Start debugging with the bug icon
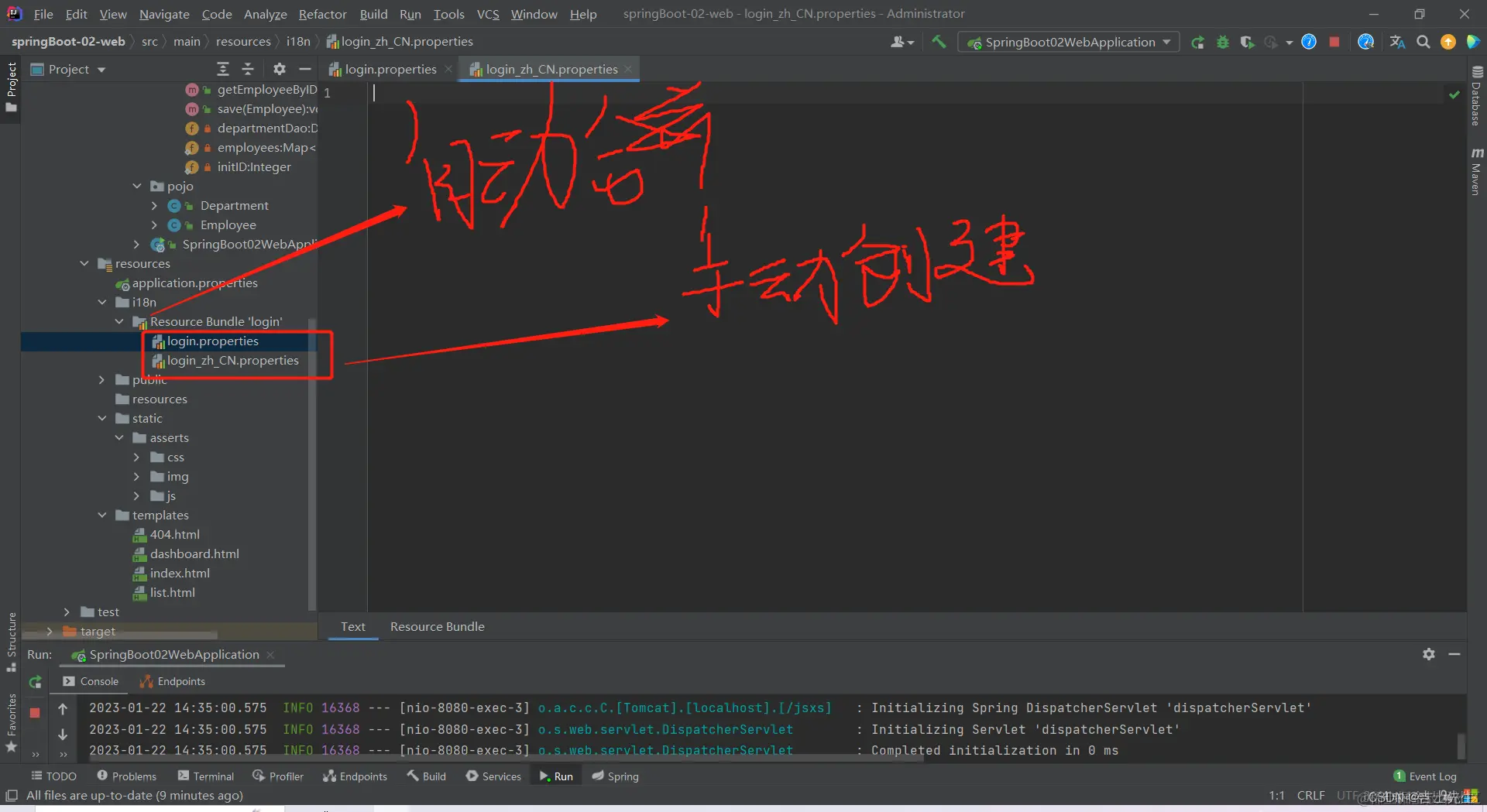Viewport: 1487px width, 812px height. (x=1222, y=42)
